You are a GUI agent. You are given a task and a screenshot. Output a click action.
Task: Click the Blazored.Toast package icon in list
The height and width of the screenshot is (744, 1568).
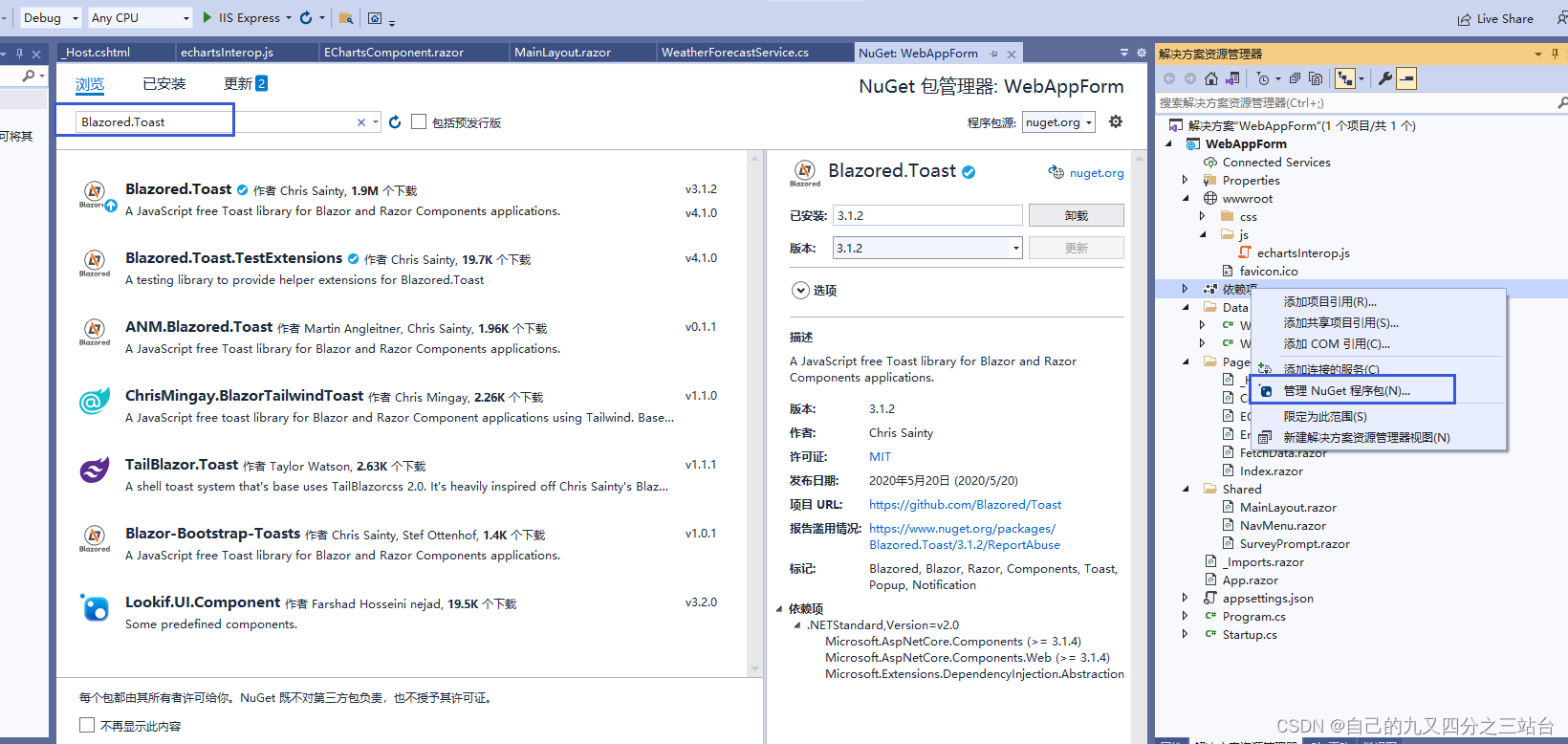click(x=95, y=195)
